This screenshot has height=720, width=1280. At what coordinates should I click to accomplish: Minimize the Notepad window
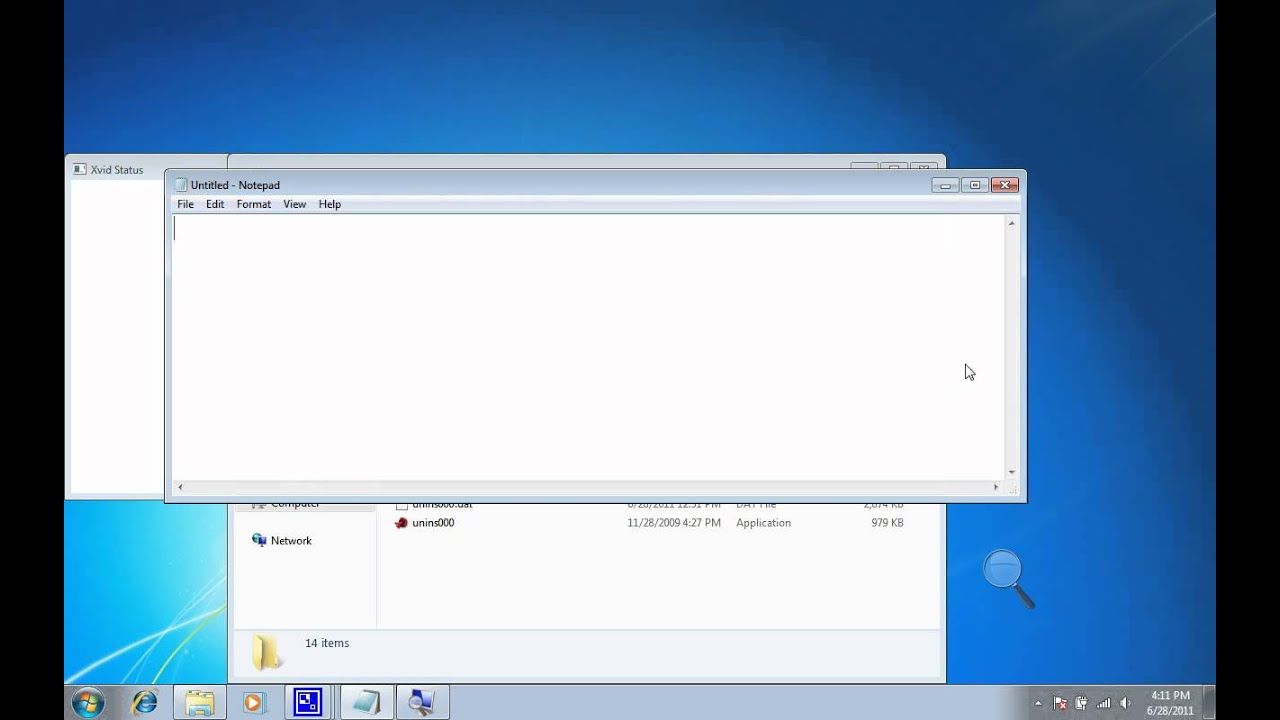946,185
